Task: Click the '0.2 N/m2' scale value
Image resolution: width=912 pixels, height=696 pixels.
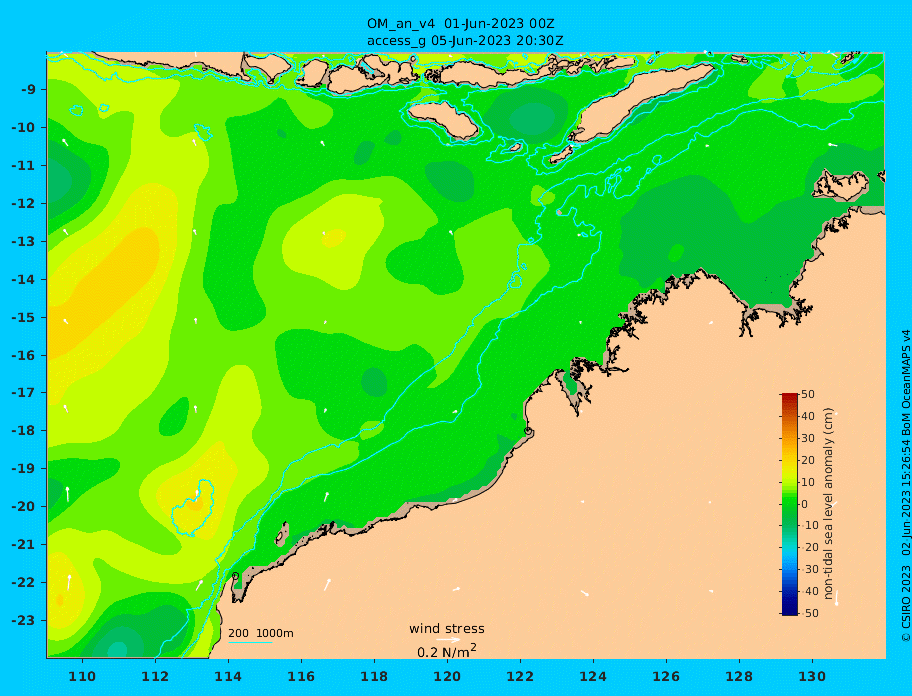Action: (x=447, y=651)
